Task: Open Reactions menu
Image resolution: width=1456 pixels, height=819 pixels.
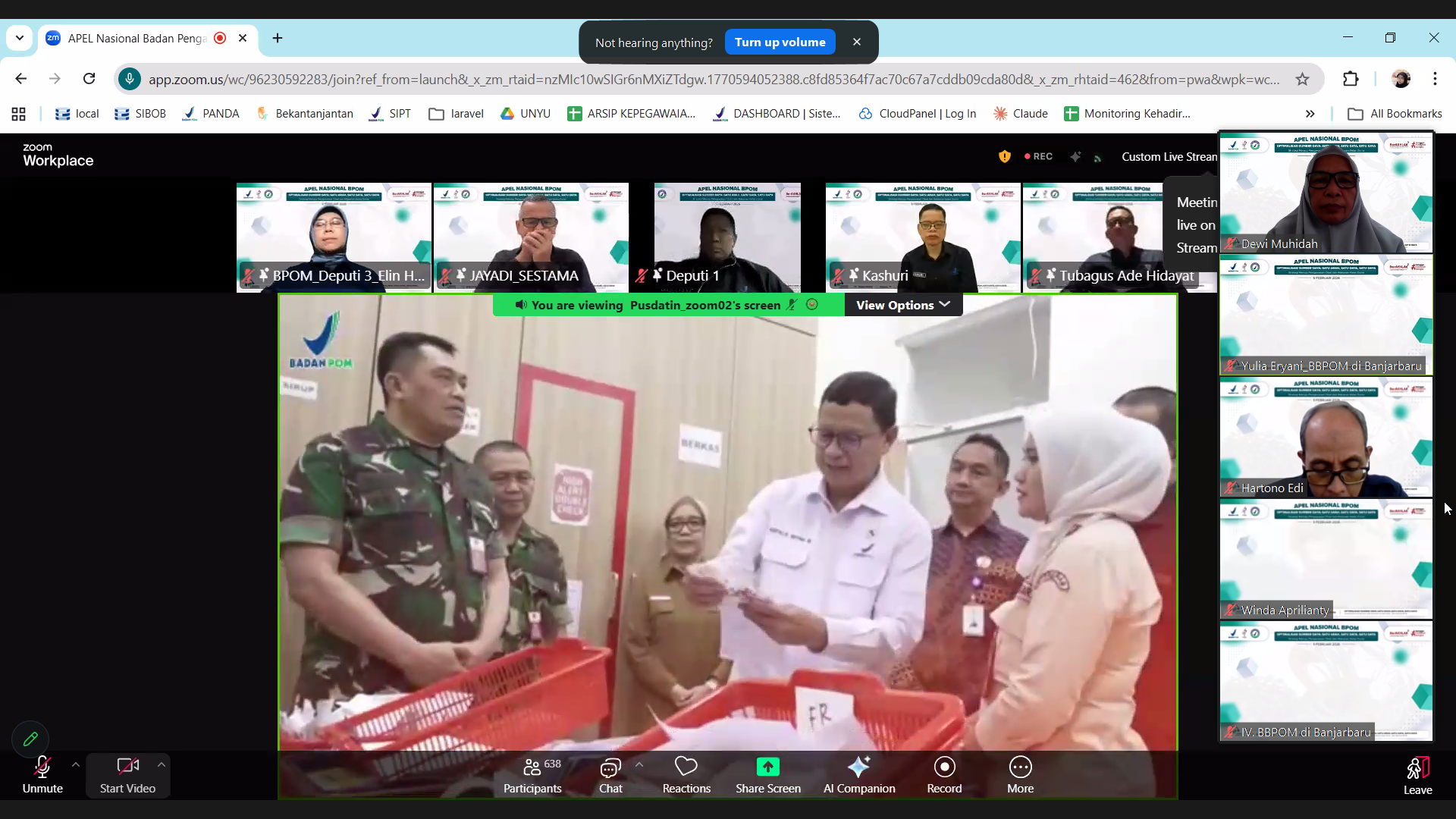Action: (686, 774)
